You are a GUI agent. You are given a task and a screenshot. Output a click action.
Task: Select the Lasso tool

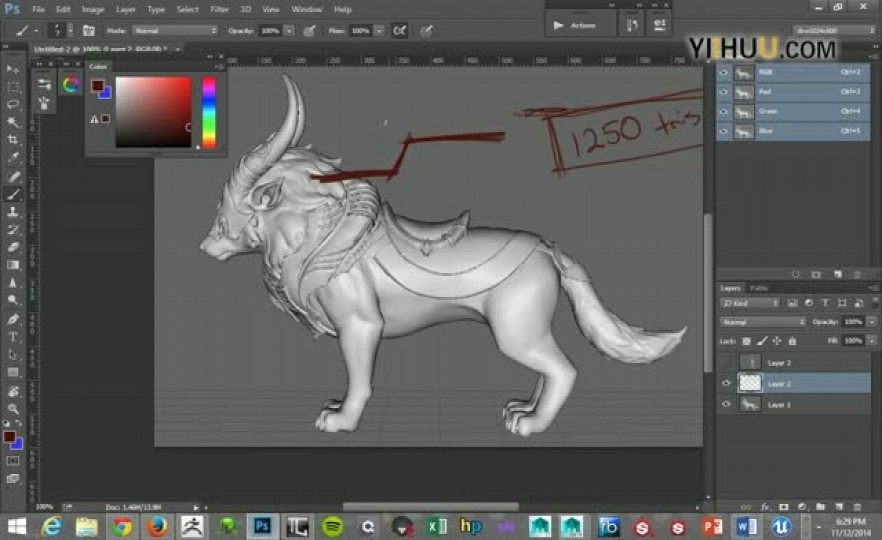[x=12, y=105]
